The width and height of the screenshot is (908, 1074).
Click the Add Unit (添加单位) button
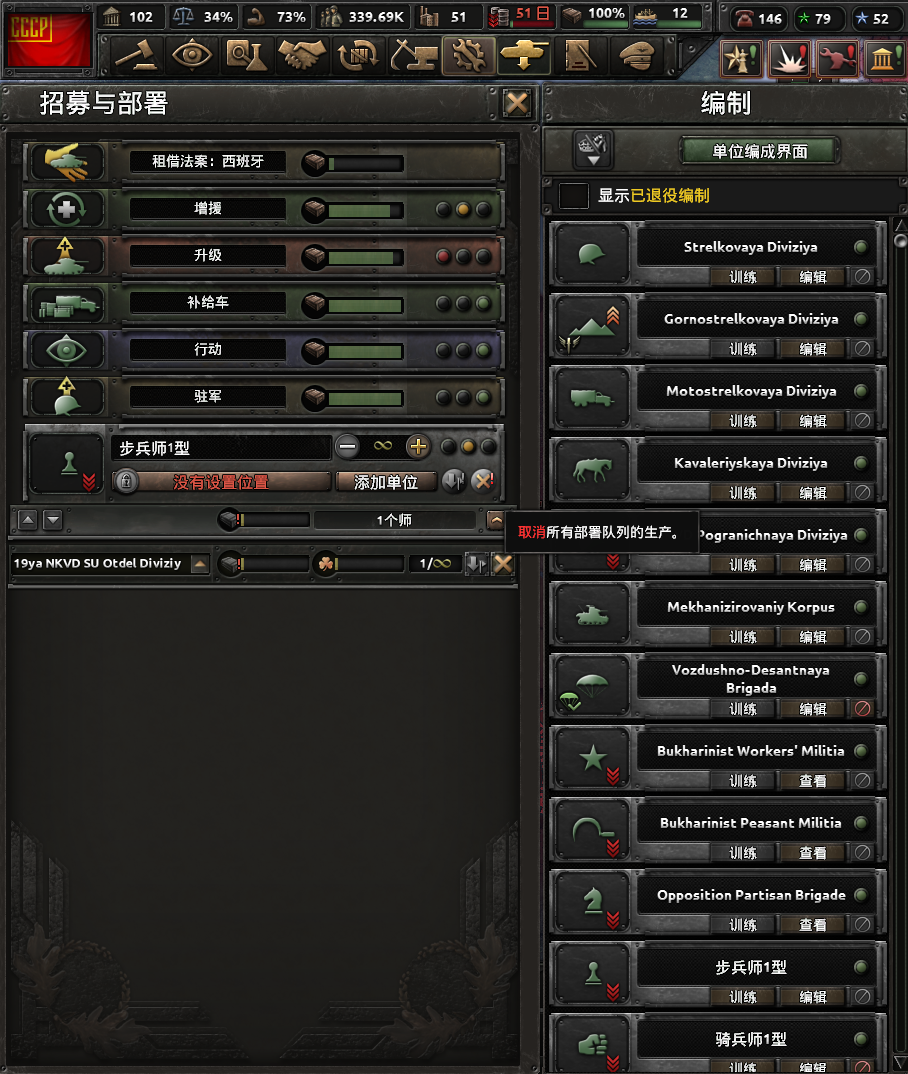386,482
